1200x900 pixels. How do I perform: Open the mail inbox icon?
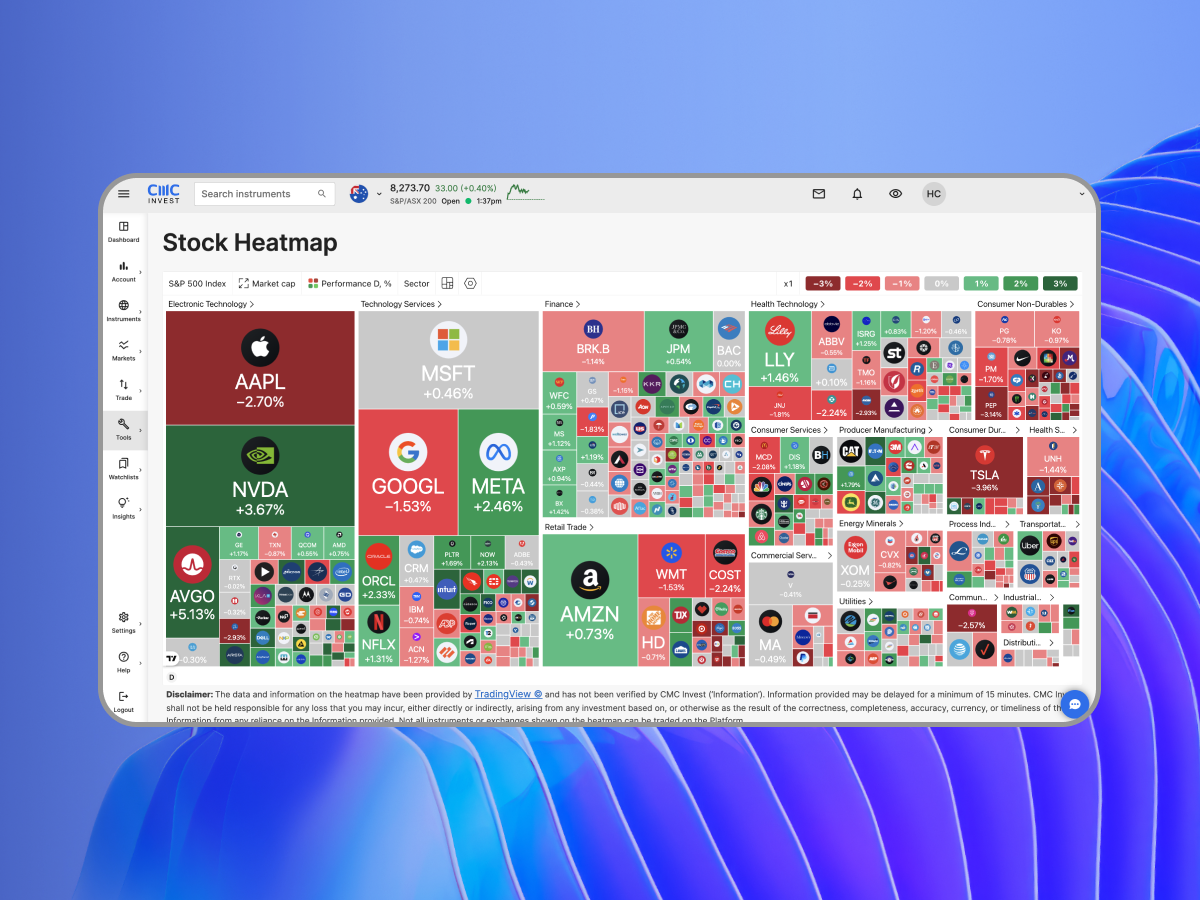(819, 194)
